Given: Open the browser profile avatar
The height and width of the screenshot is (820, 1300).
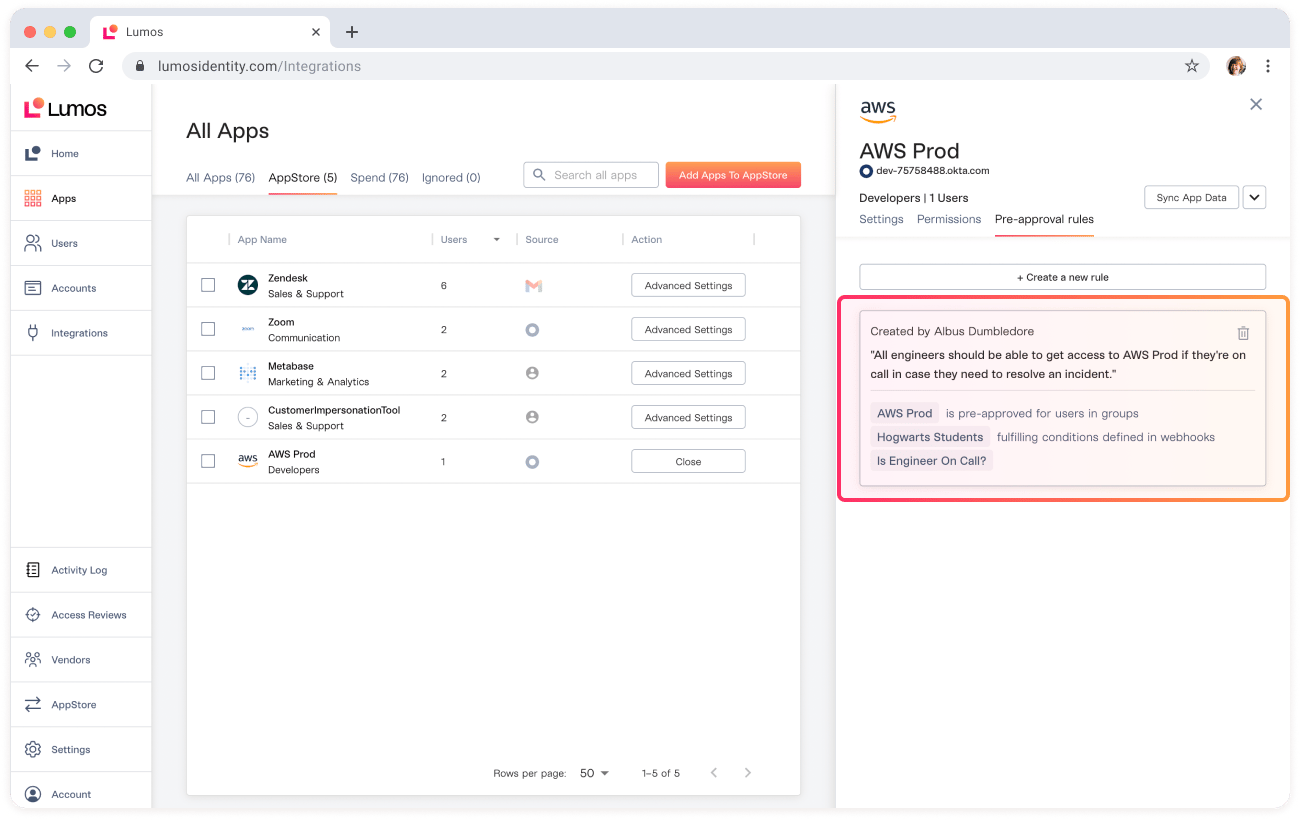Looking at the screenshot, I should [1236, 66].
